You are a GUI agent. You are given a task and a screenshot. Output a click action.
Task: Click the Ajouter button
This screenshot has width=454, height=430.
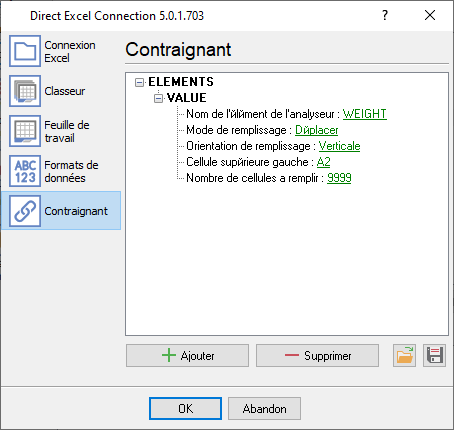pyautogui.click(x=187, y=356)
